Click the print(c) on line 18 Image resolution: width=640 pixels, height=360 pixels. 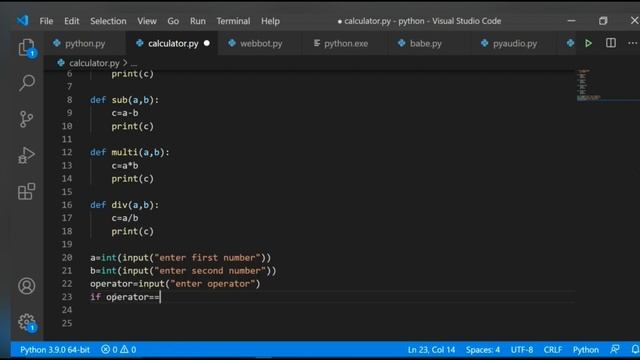(x=133, y=231)
